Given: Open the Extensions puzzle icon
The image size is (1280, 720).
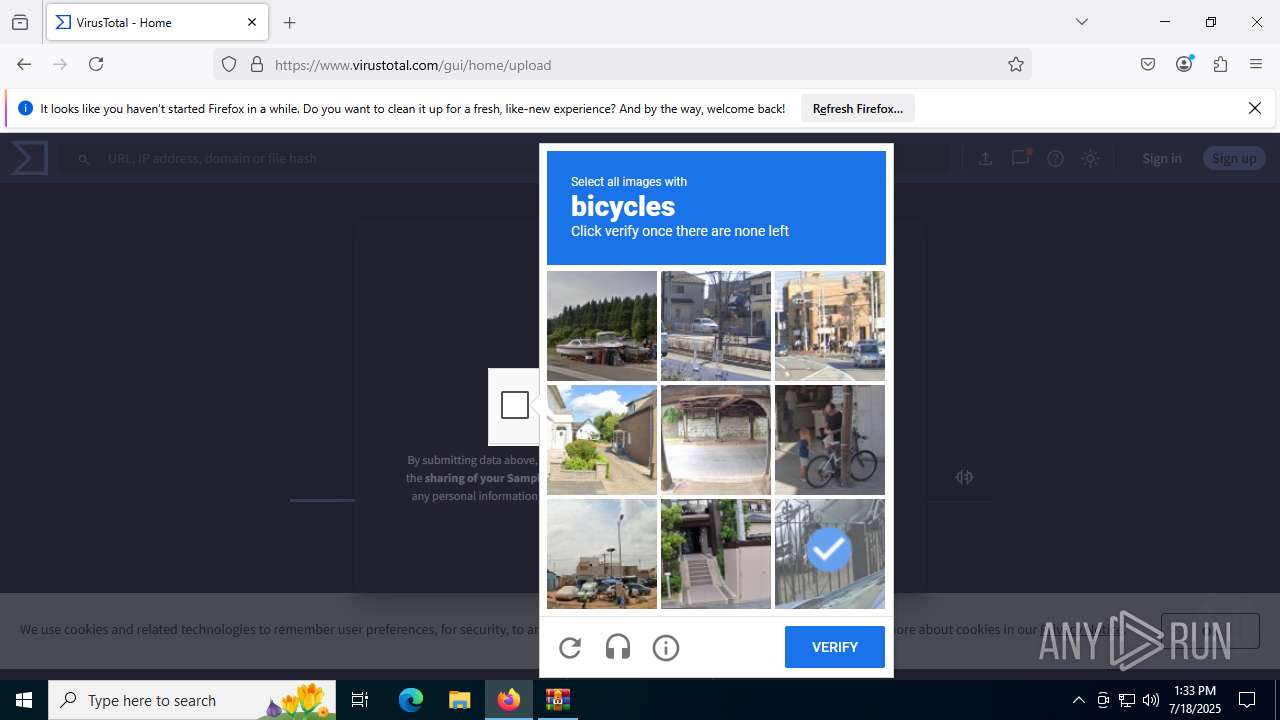Looking at the screenshot, I should click(x=1220, y=64).
